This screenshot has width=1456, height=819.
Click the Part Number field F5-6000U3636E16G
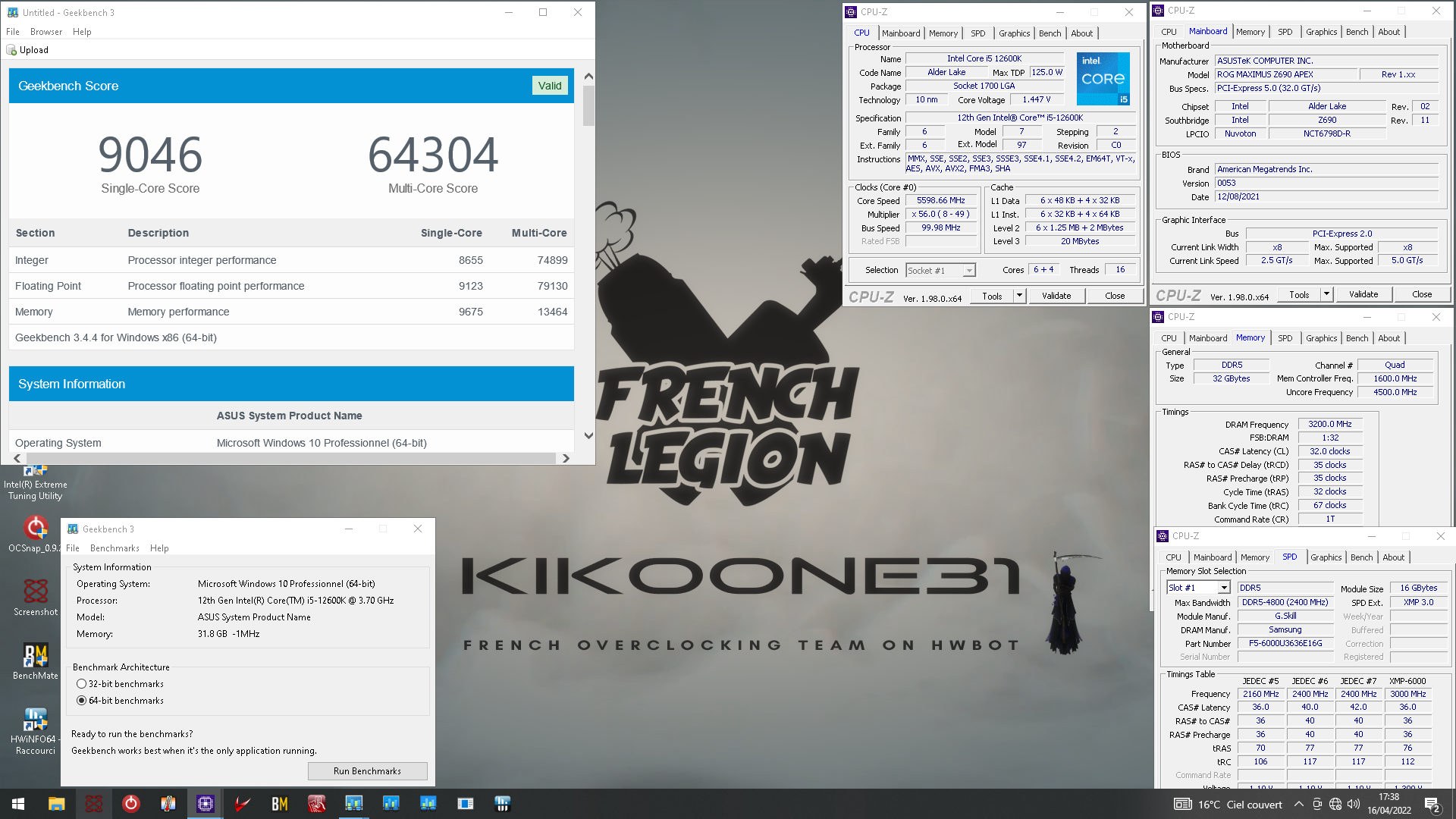[1285, 644]
